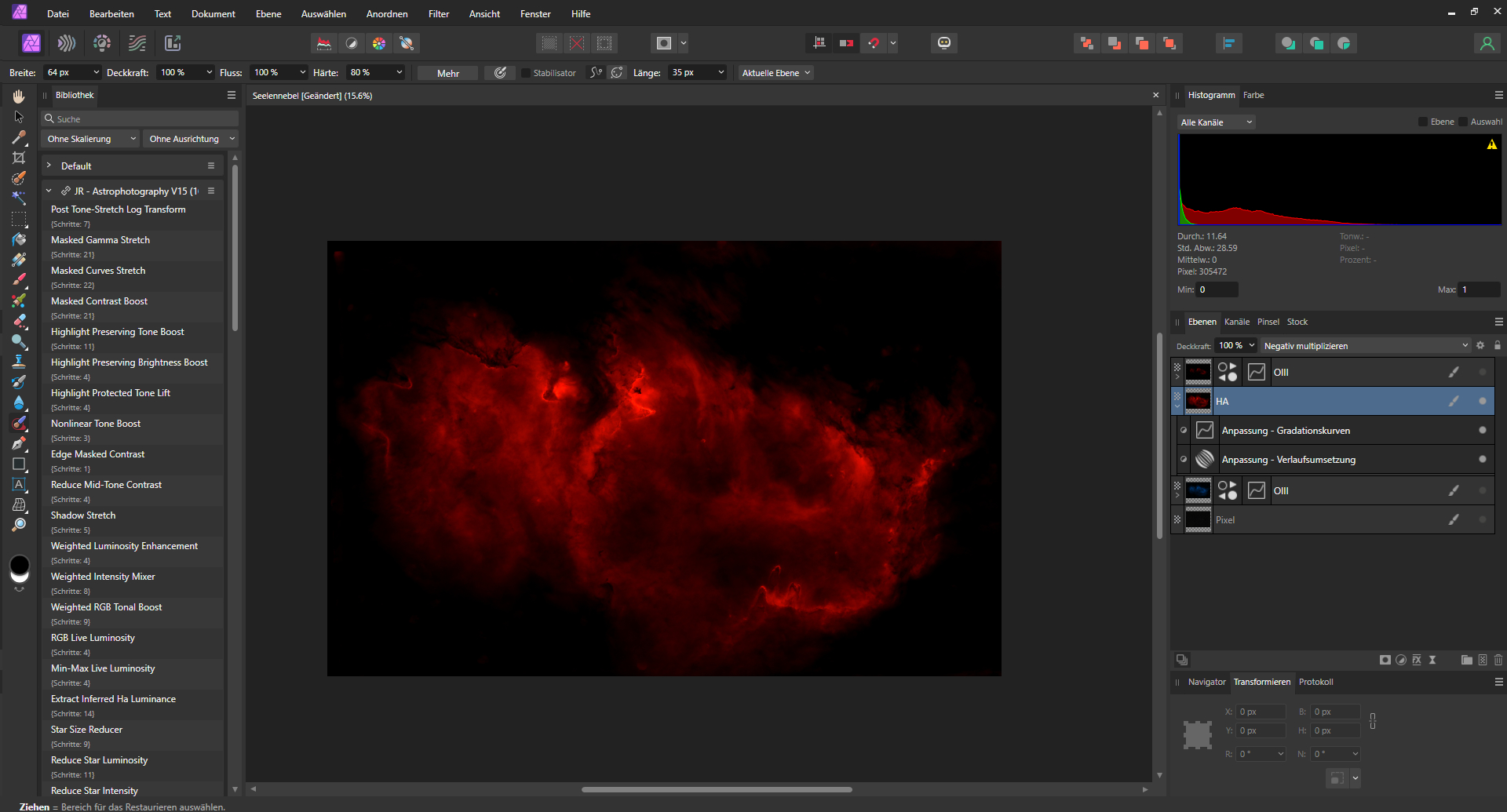
Task: Open the Assistant robot icon
Action: (x=944, y=43)
